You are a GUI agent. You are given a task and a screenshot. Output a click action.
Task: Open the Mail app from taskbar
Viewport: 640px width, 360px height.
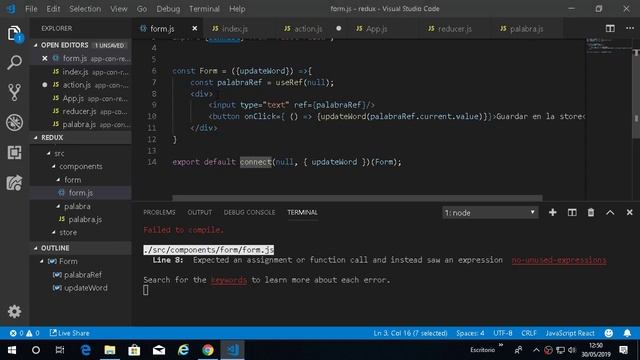159,350
